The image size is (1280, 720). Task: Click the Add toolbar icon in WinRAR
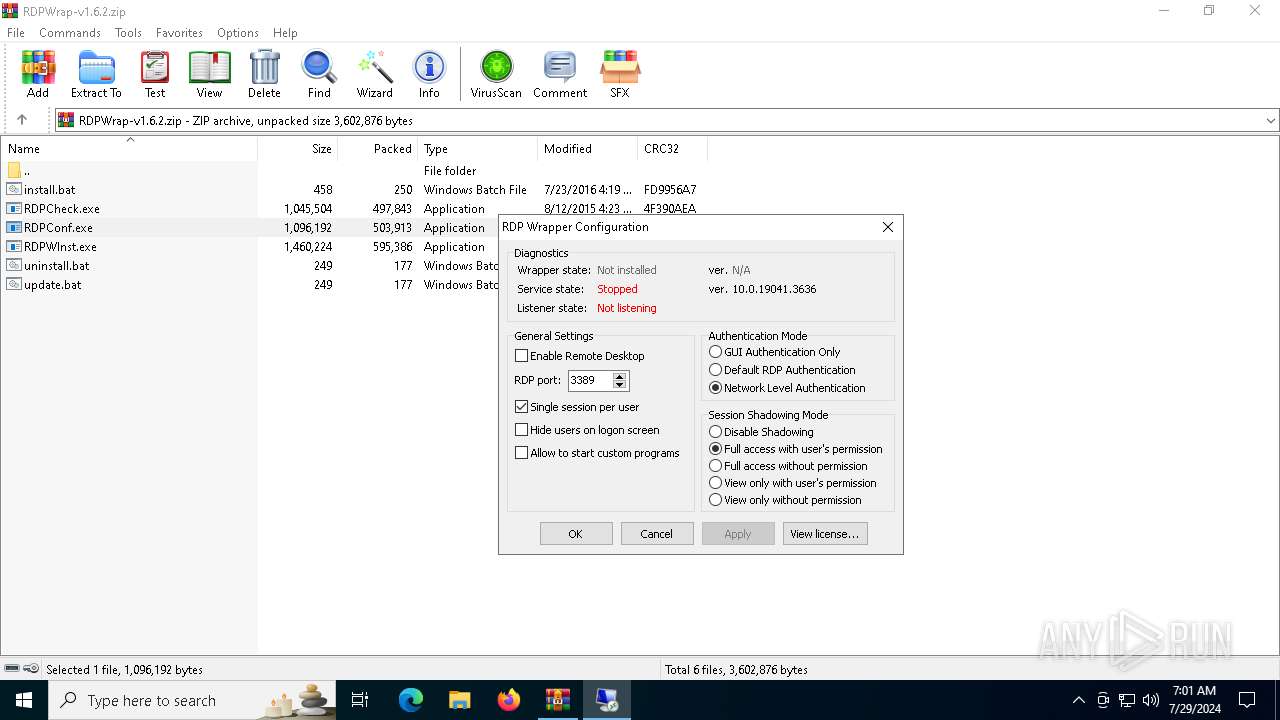pos(38,75)
